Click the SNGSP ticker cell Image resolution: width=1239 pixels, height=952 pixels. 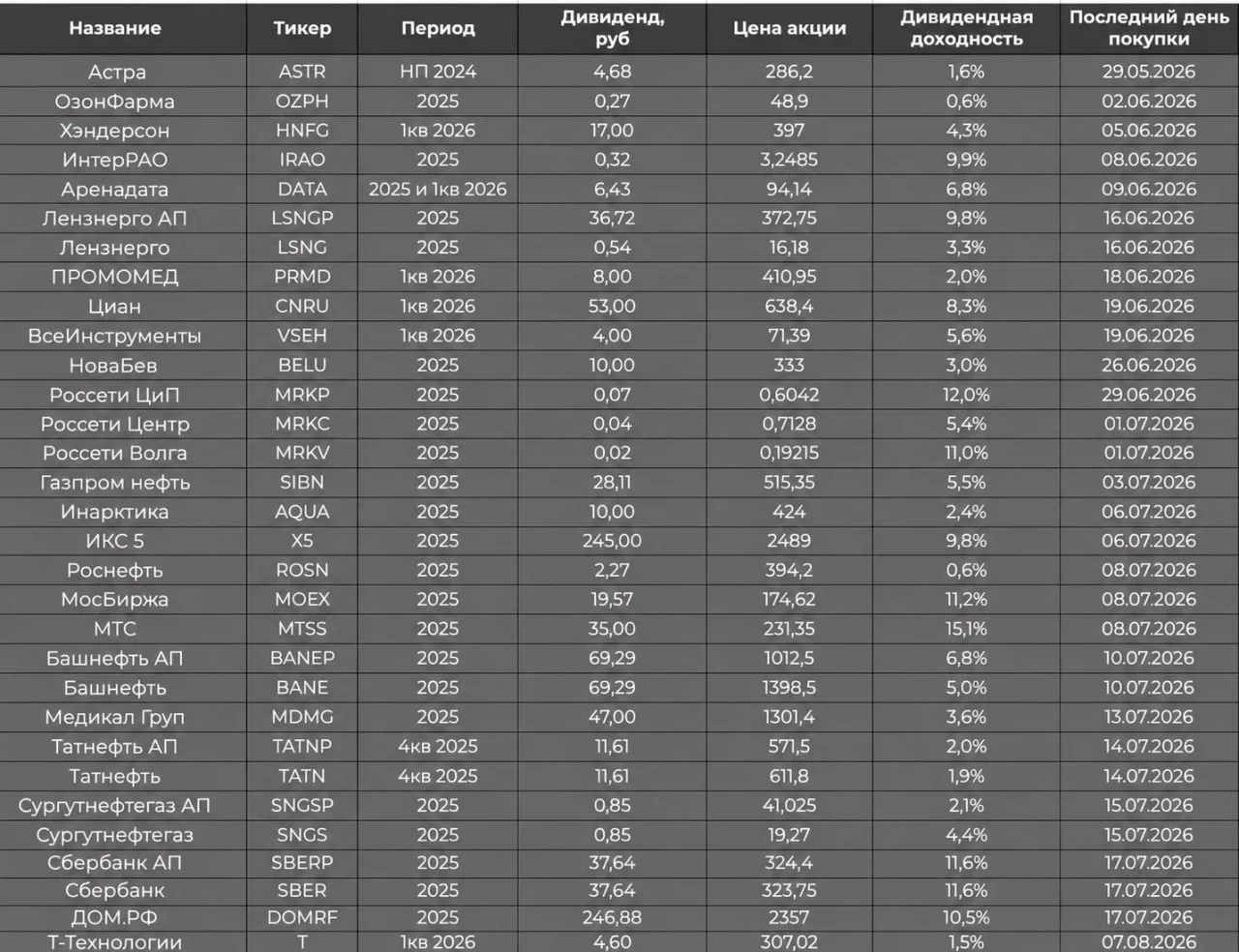tap(302, 805)
